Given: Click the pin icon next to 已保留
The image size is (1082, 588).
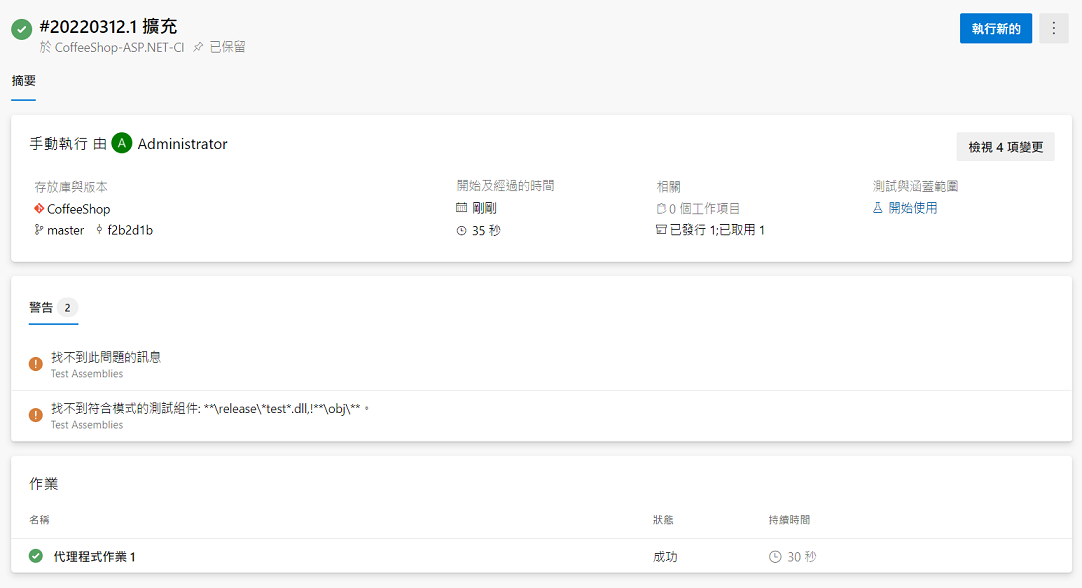Looking at the screenshot, I should click(199, 45).
